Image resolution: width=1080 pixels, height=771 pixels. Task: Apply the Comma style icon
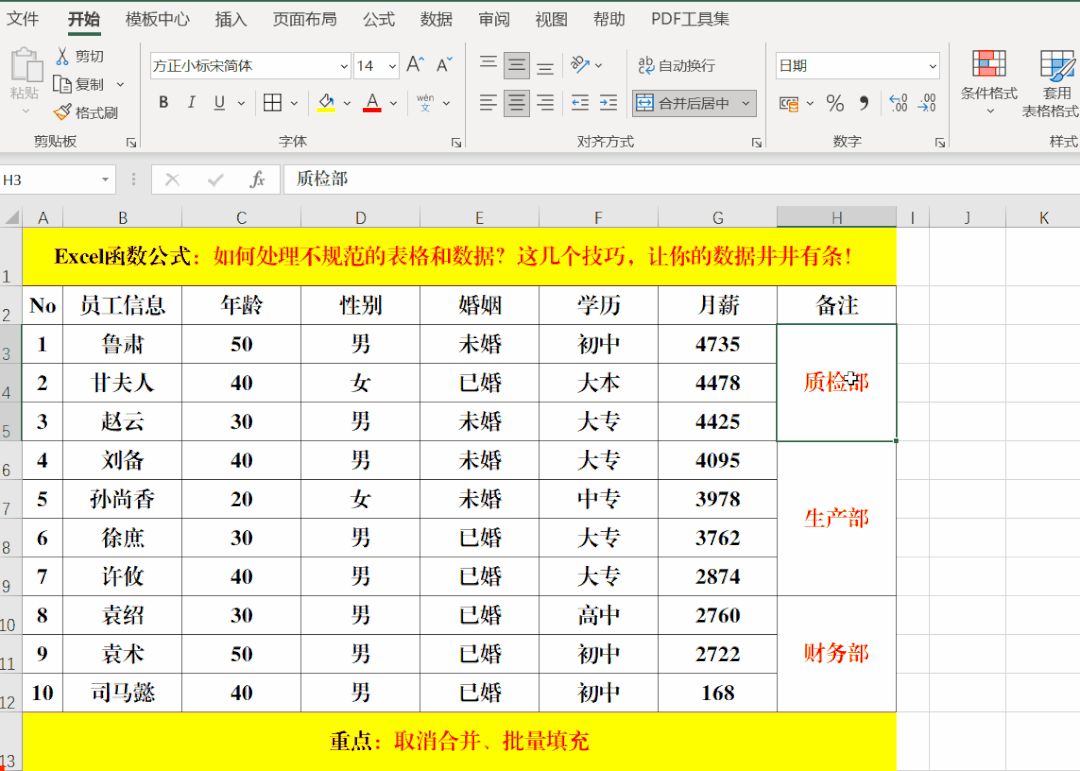[864, 104]
